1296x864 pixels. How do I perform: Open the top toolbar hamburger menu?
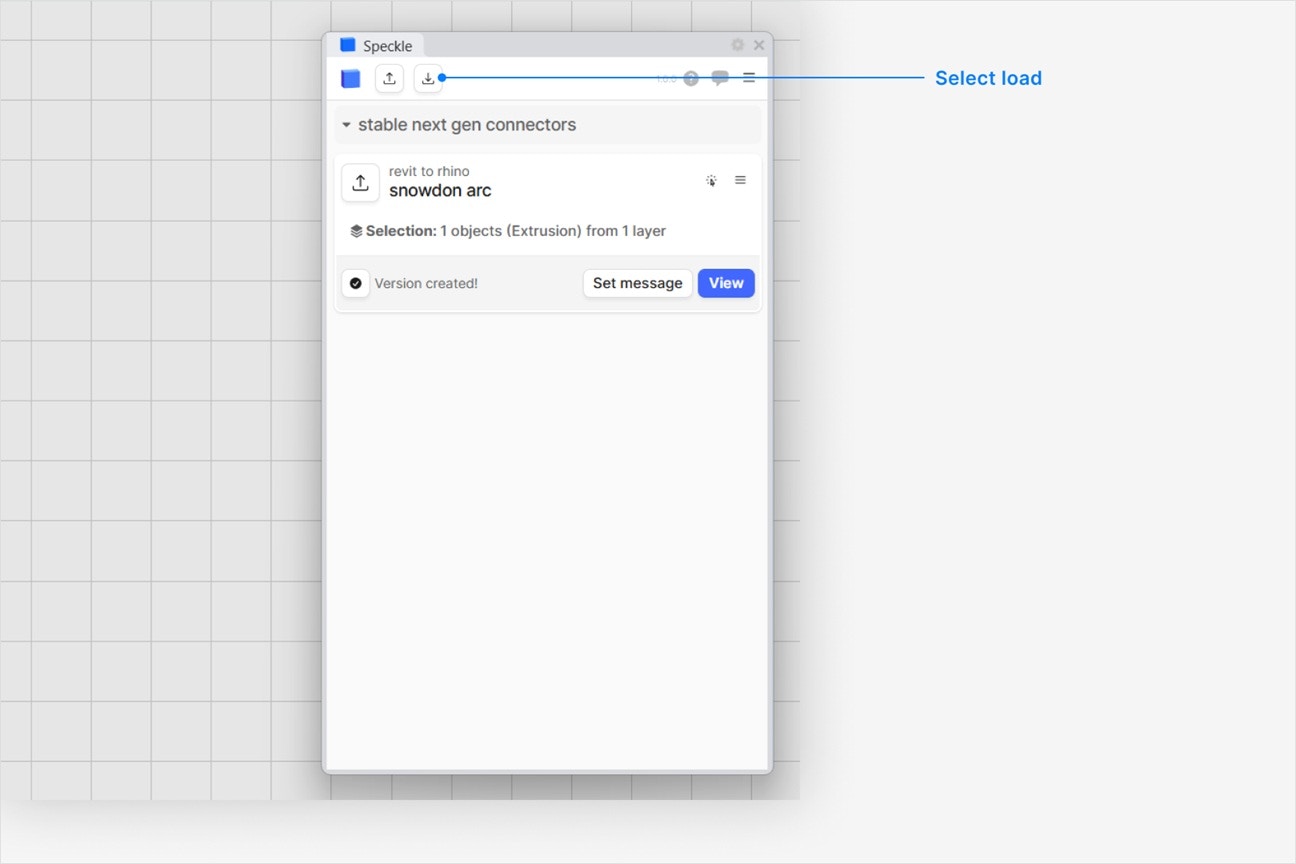749,78
